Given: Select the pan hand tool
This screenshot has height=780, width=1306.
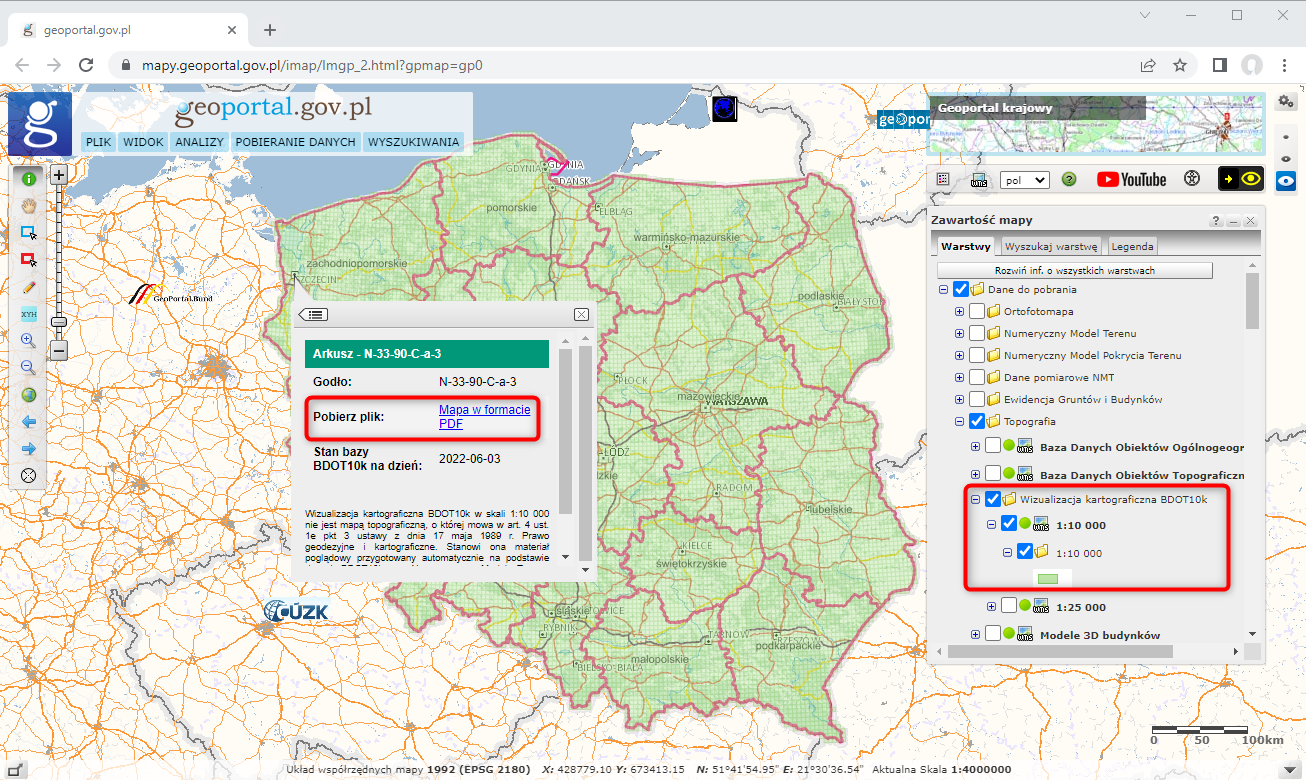Looking at the screenshot, I should pyautogui.click(x=29, y=205).
